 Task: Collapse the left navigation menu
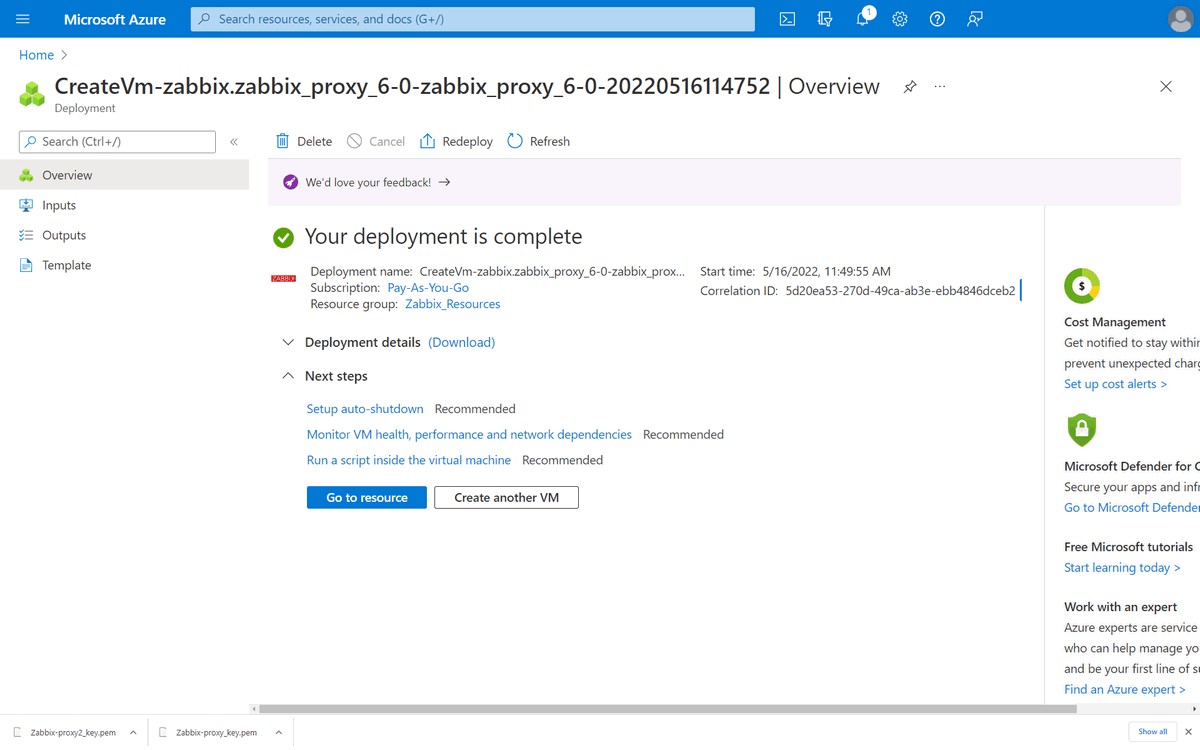(x=234, y=142)
